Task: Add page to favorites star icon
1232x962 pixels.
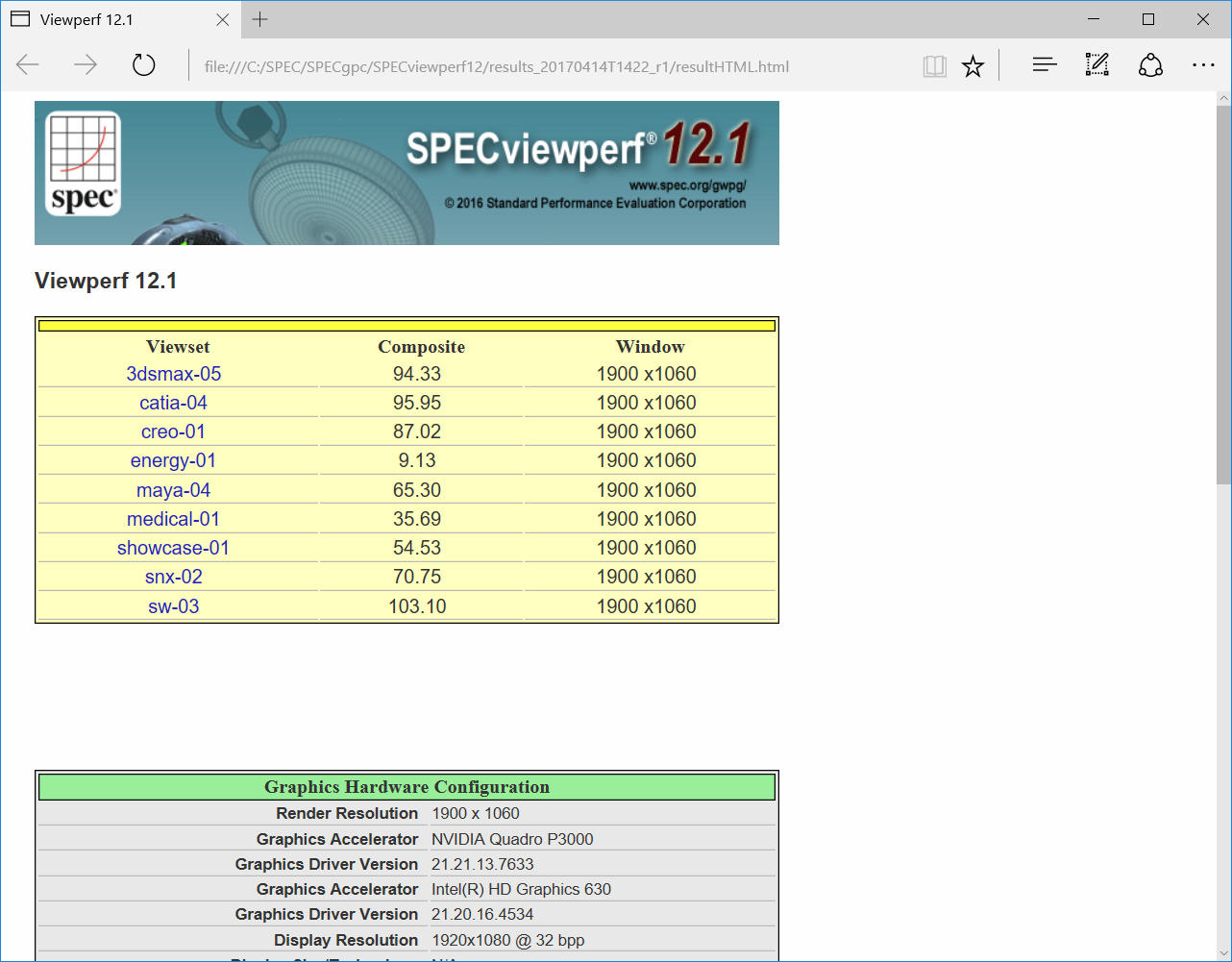Action: pos(973,66)
